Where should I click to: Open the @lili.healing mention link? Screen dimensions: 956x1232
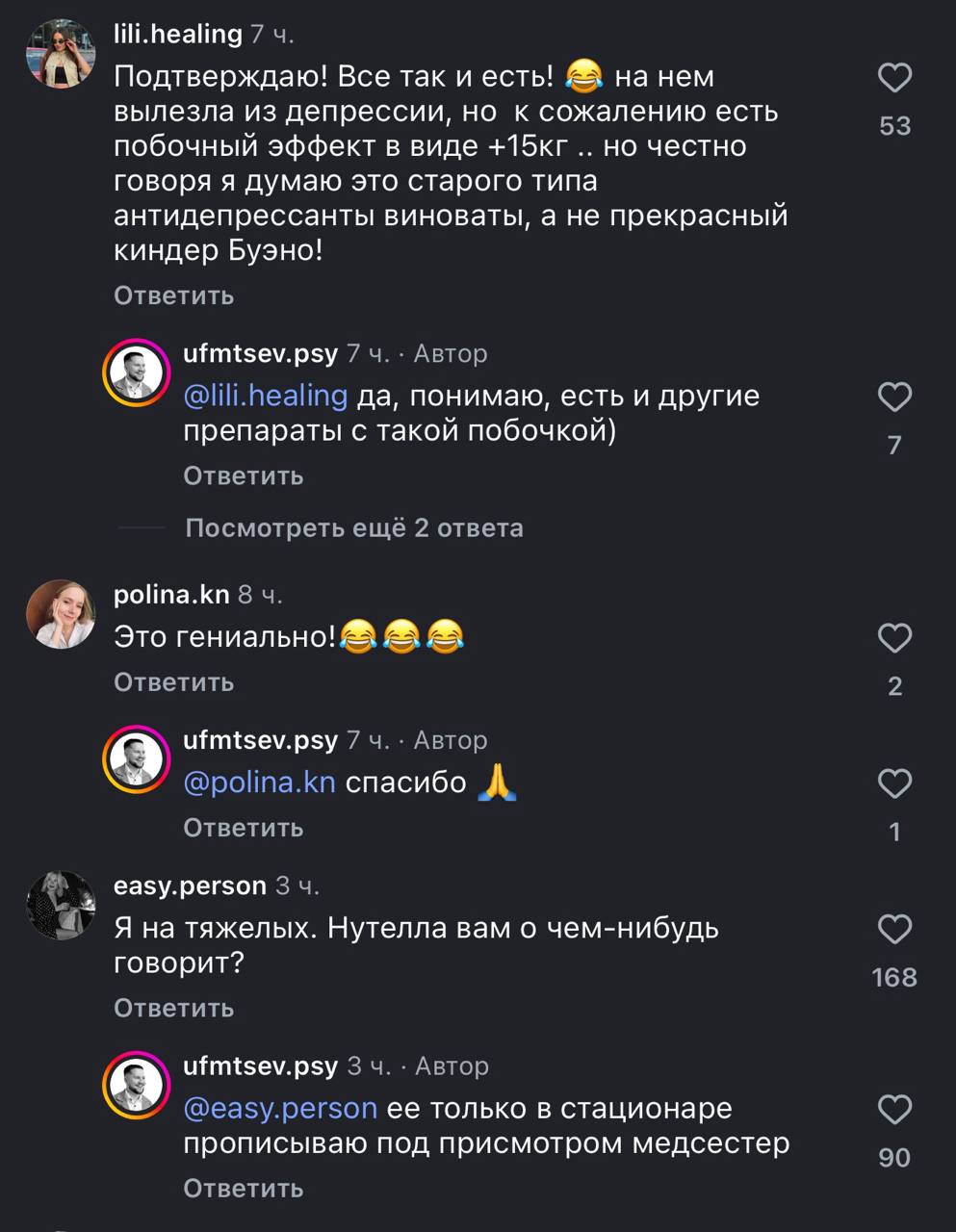[265, 396]
